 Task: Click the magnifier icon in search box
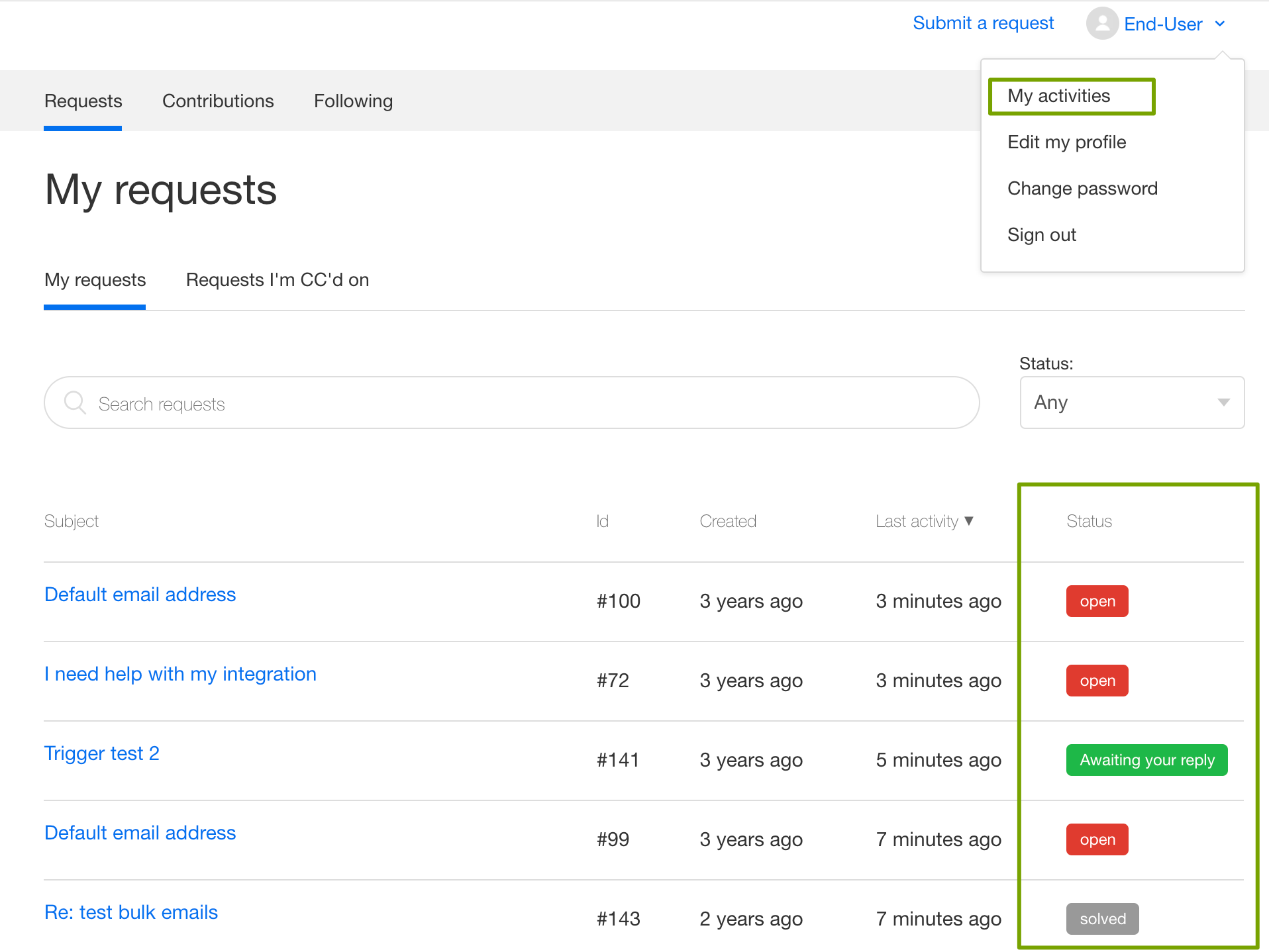[x=75, y=403]
